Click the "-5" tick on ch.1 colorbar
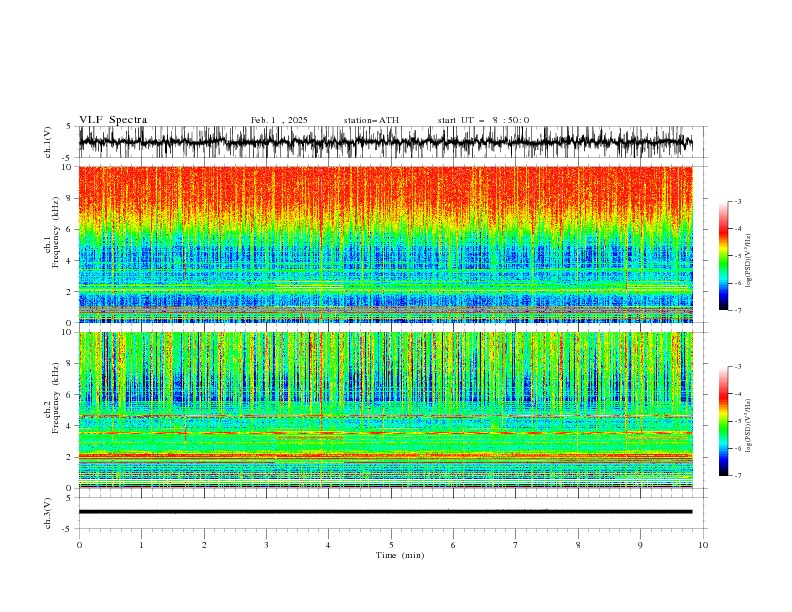Viewport: 792px width, 612px height. [737, 256]
